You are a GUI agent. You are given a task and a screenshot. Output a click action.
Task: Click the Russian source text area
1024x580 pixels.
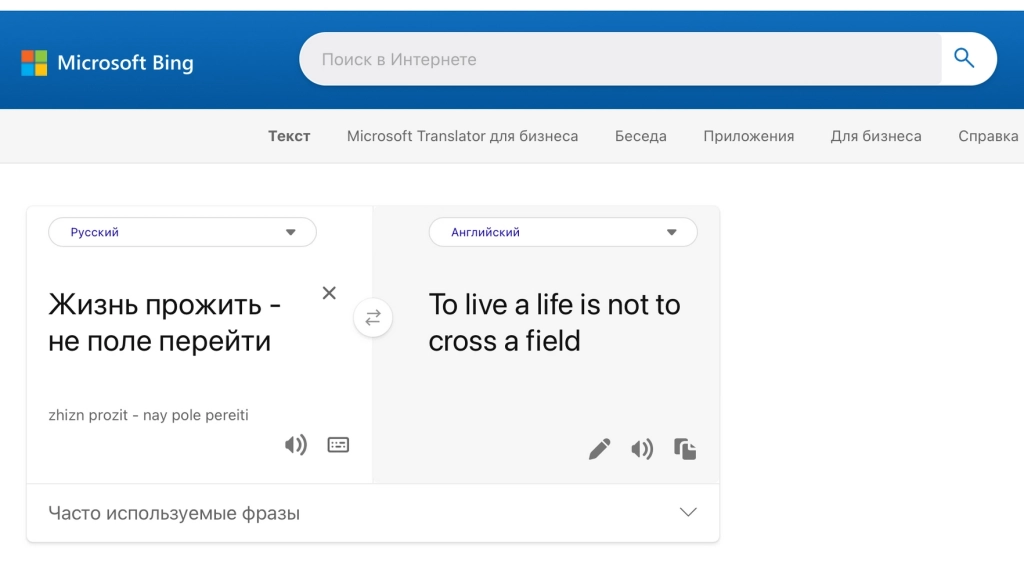tap(165, 323)
